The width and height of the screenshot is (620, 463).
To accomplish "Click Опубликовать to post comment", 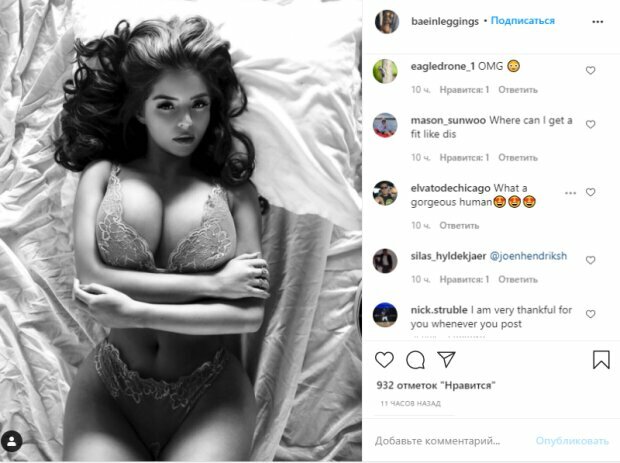I will pos(572,440).
